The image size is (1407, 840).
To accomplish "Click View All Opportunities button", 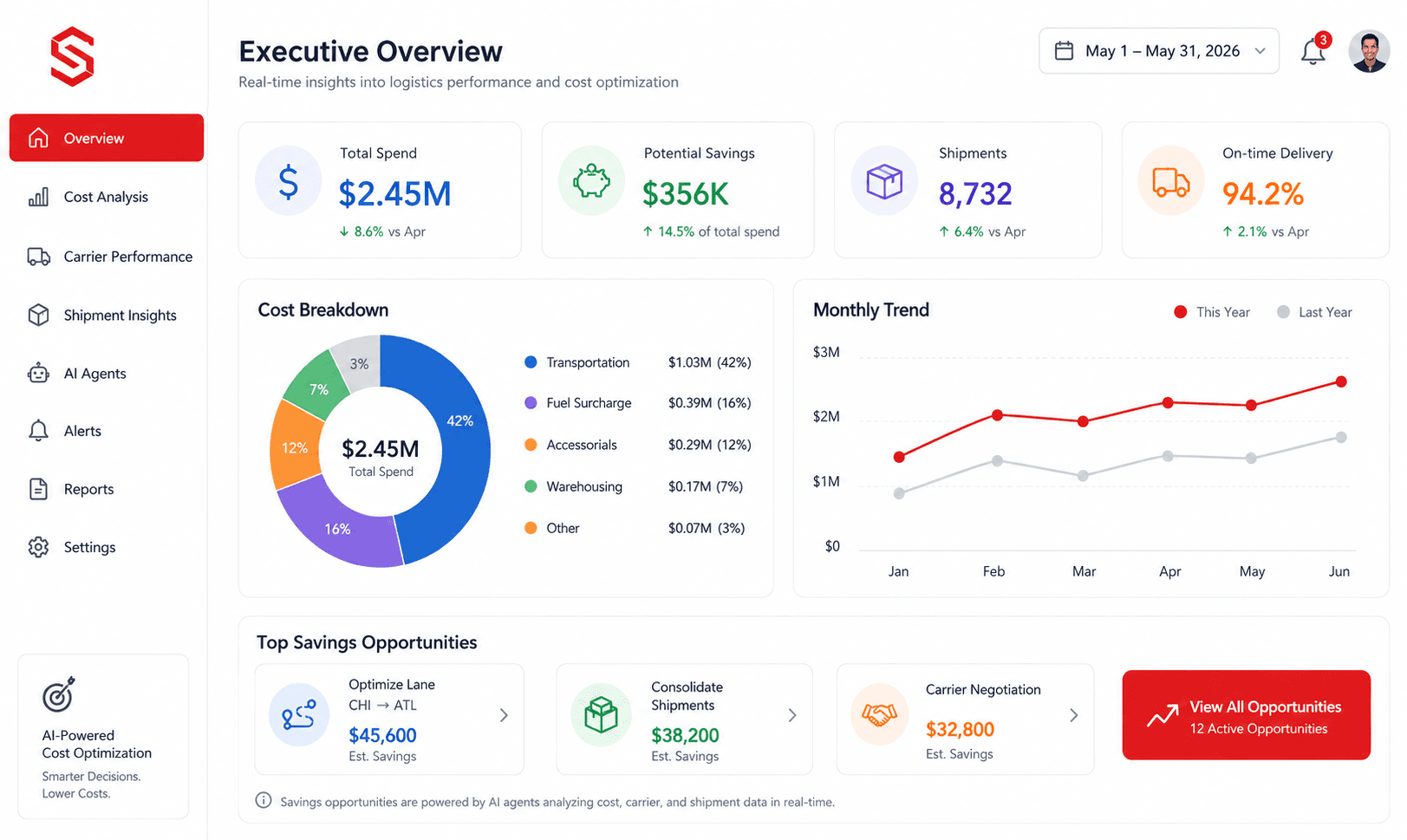I will pyautogui.click(x=1246, y=715).
